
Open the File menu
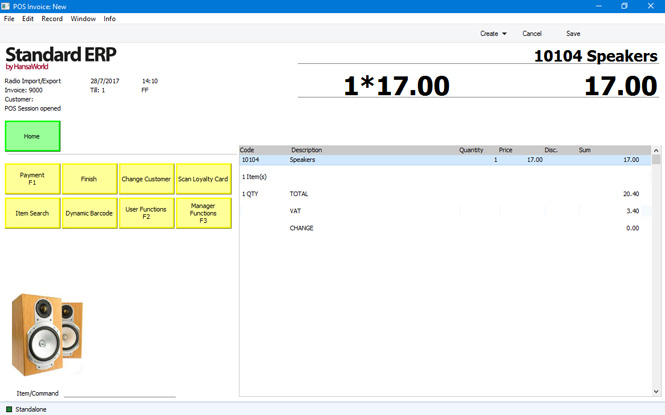[x=9, y=19]
